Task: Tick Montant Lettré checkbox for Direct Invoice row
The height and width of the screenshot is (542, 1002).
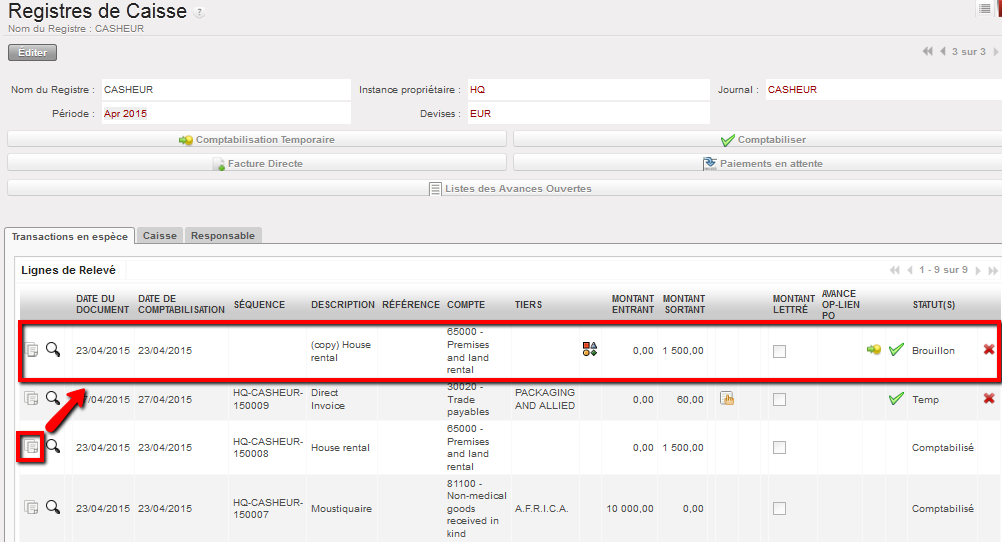Action: coord(779,400)
